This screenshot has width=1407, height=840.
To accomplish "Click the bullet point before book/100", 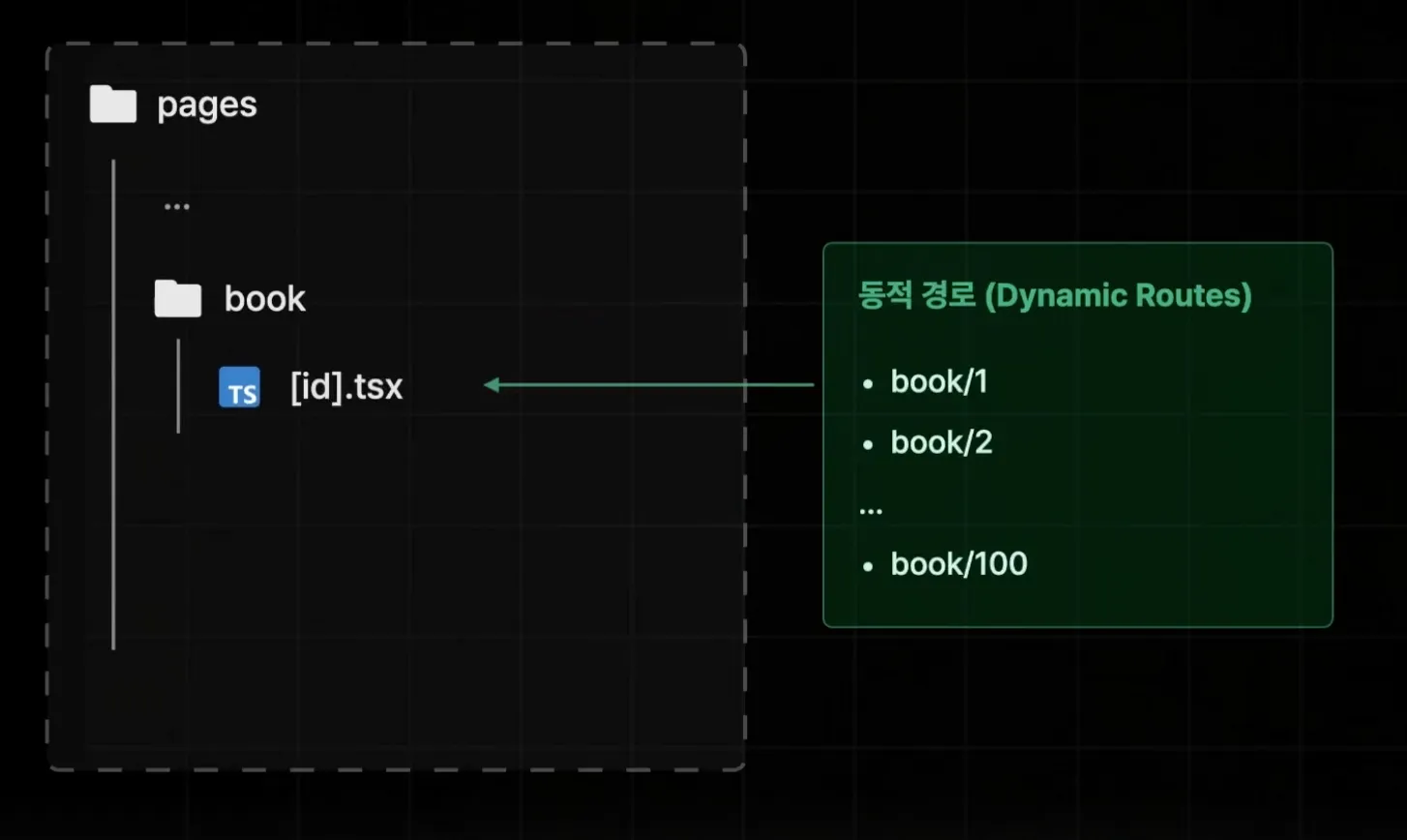I will click(868, 566).
